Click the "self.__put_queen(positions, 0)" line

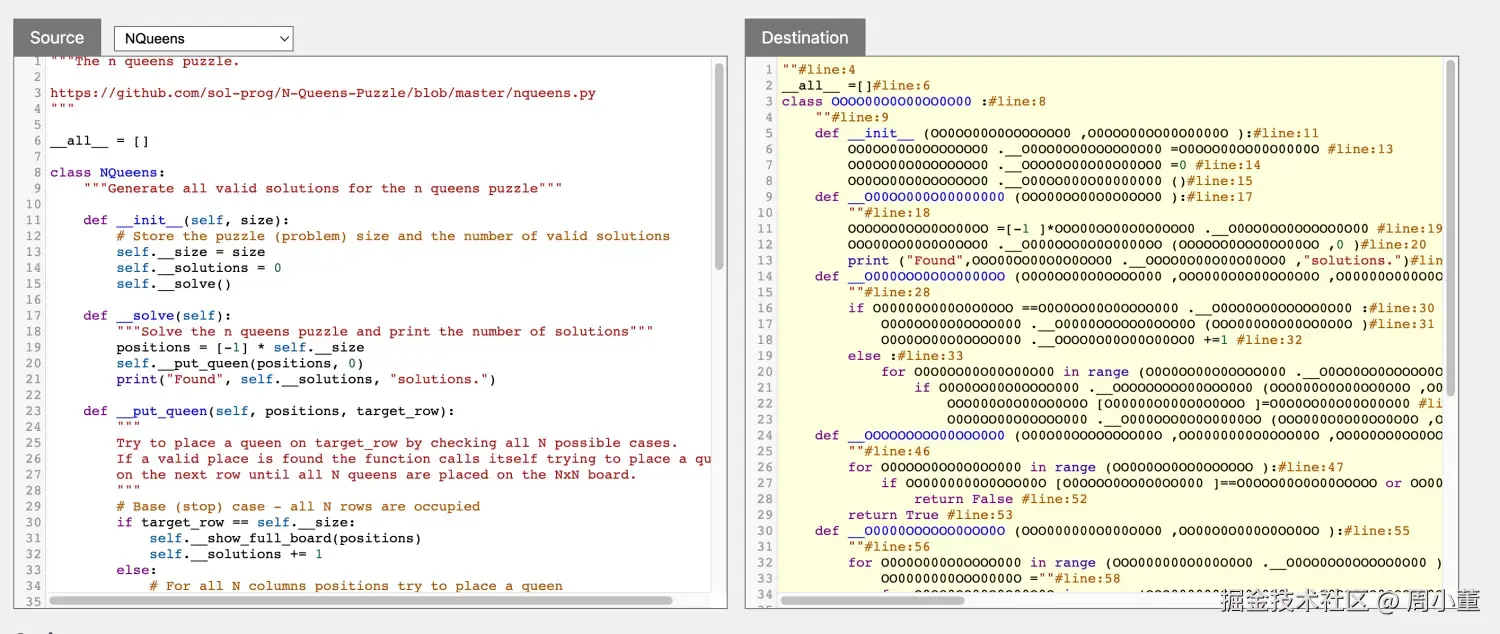(x=240, y=363)
